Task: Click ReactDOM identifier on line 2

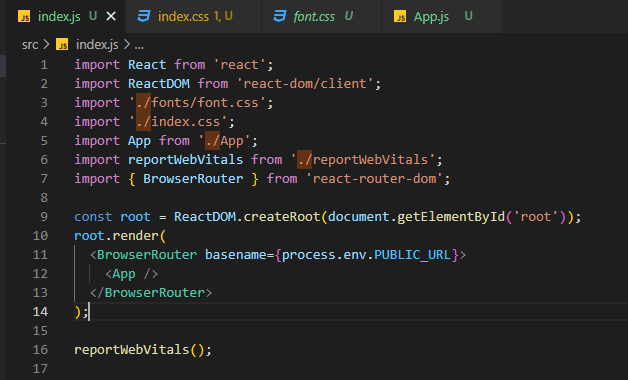Action: tap(159, 84)
